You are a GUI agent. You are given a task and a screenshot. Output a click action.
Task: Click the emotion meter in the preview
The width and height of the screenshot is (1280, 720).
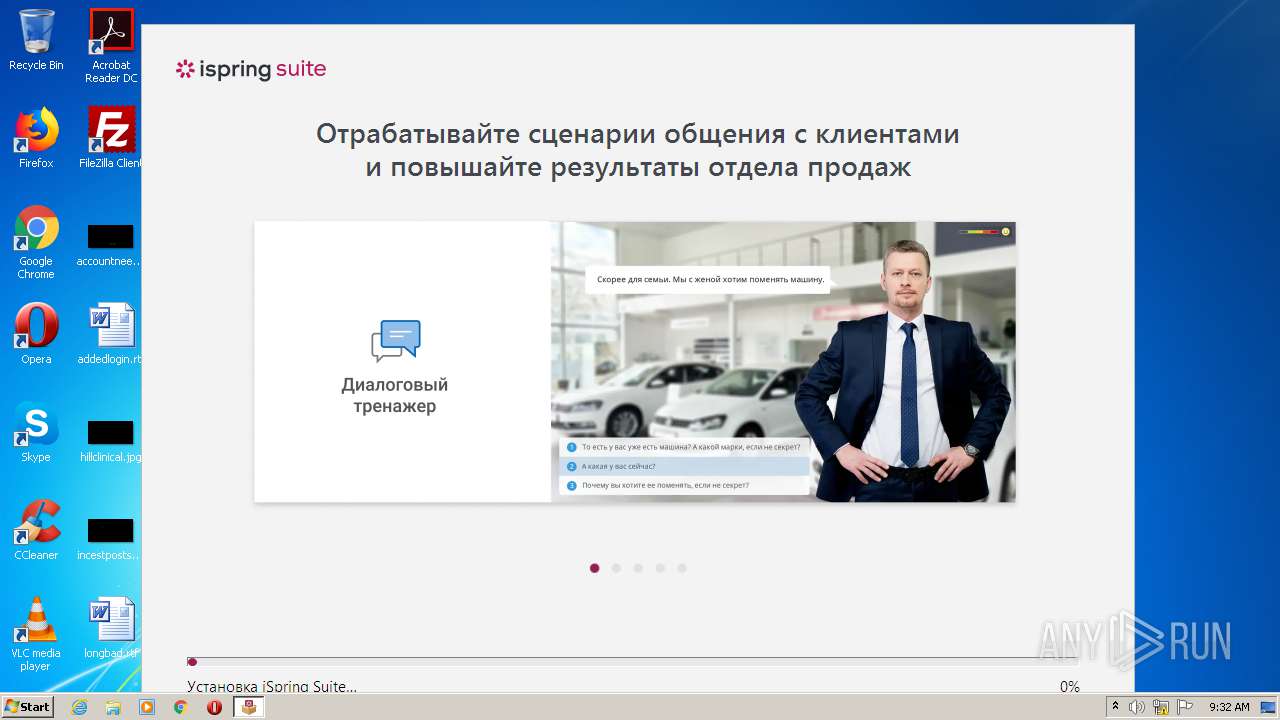[x=985, y=231]
